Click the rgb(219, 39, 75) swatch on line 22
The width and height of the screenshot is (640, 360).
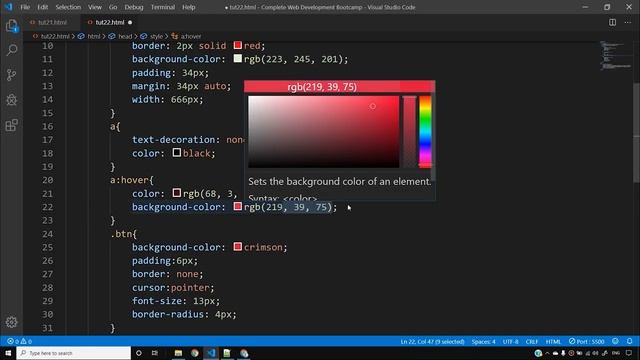click(238, 207)
